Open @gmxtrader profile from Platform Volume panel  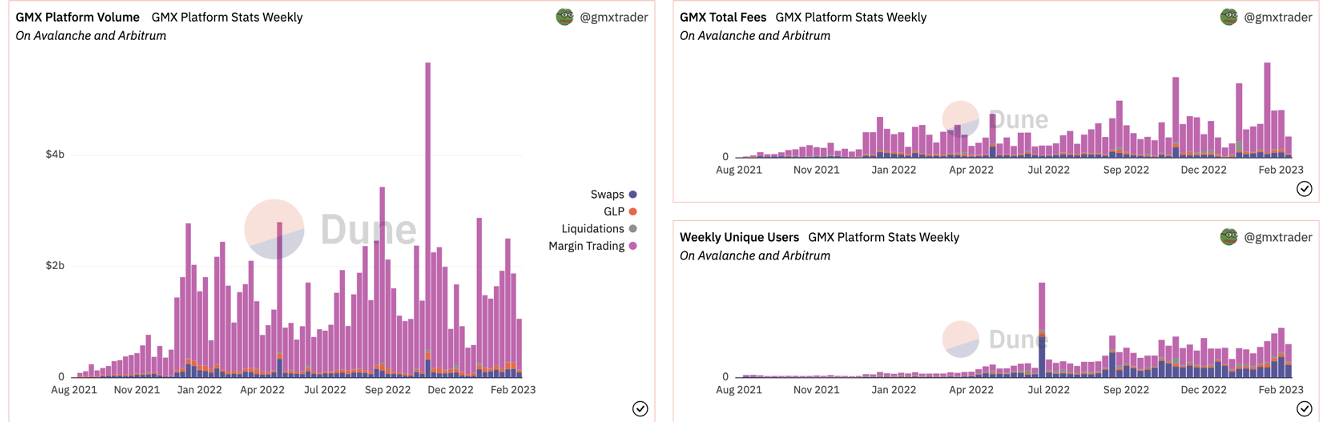click(x=613, y=17)
